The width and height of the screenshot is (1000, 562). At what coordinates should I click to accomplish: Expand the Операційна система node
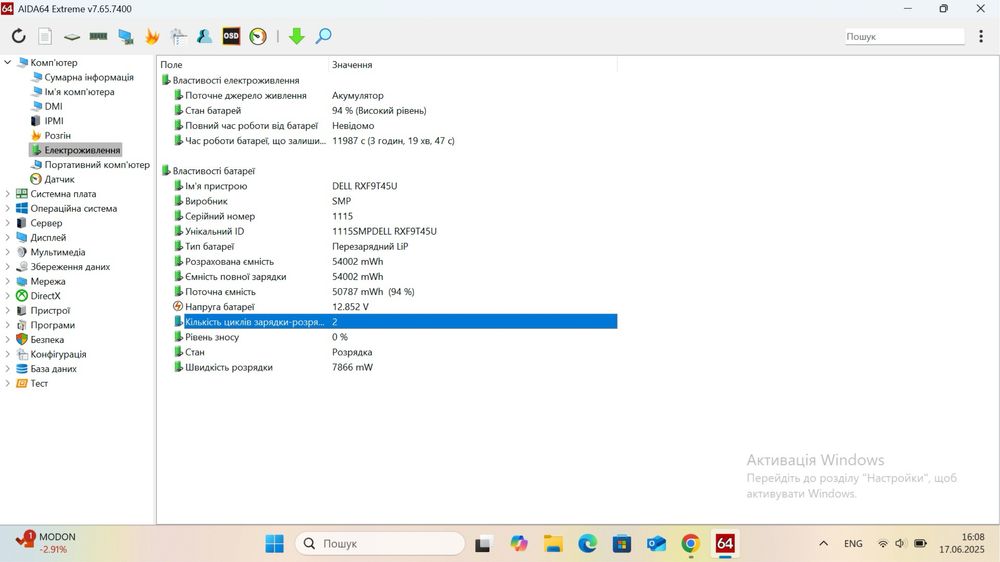click(x=8, y=209)
